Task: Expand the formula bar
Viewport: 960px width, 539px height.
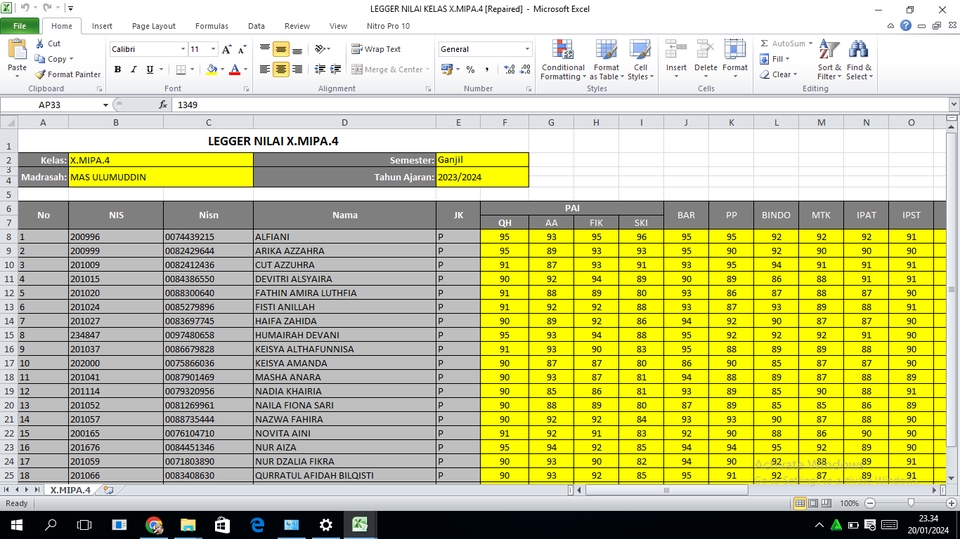Action: [953, 105]
